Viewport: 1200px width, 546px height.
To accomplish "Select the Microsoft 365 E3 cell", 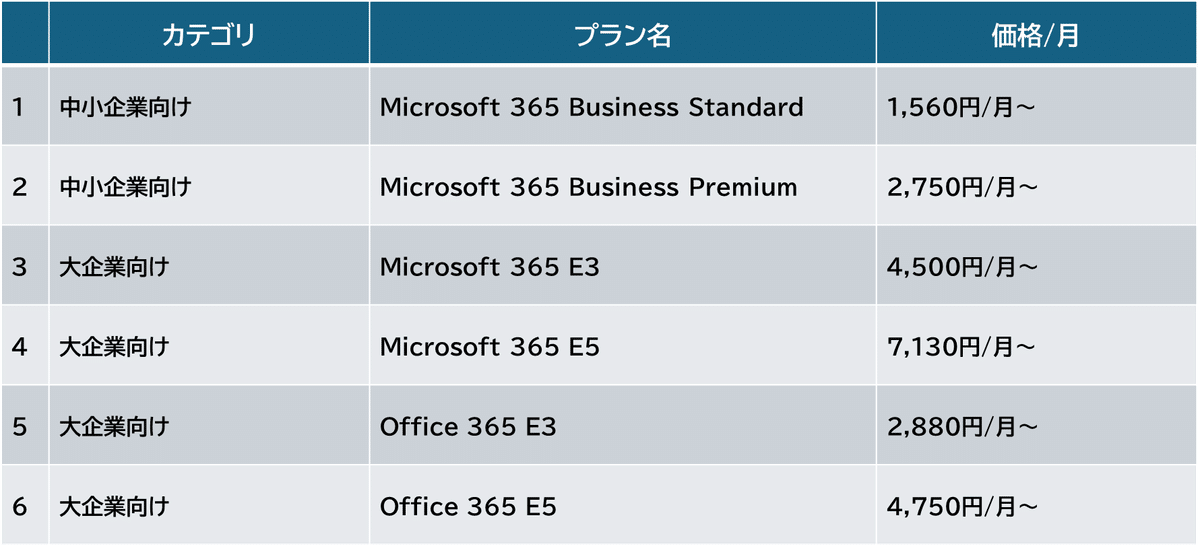I will click(623, 266).
